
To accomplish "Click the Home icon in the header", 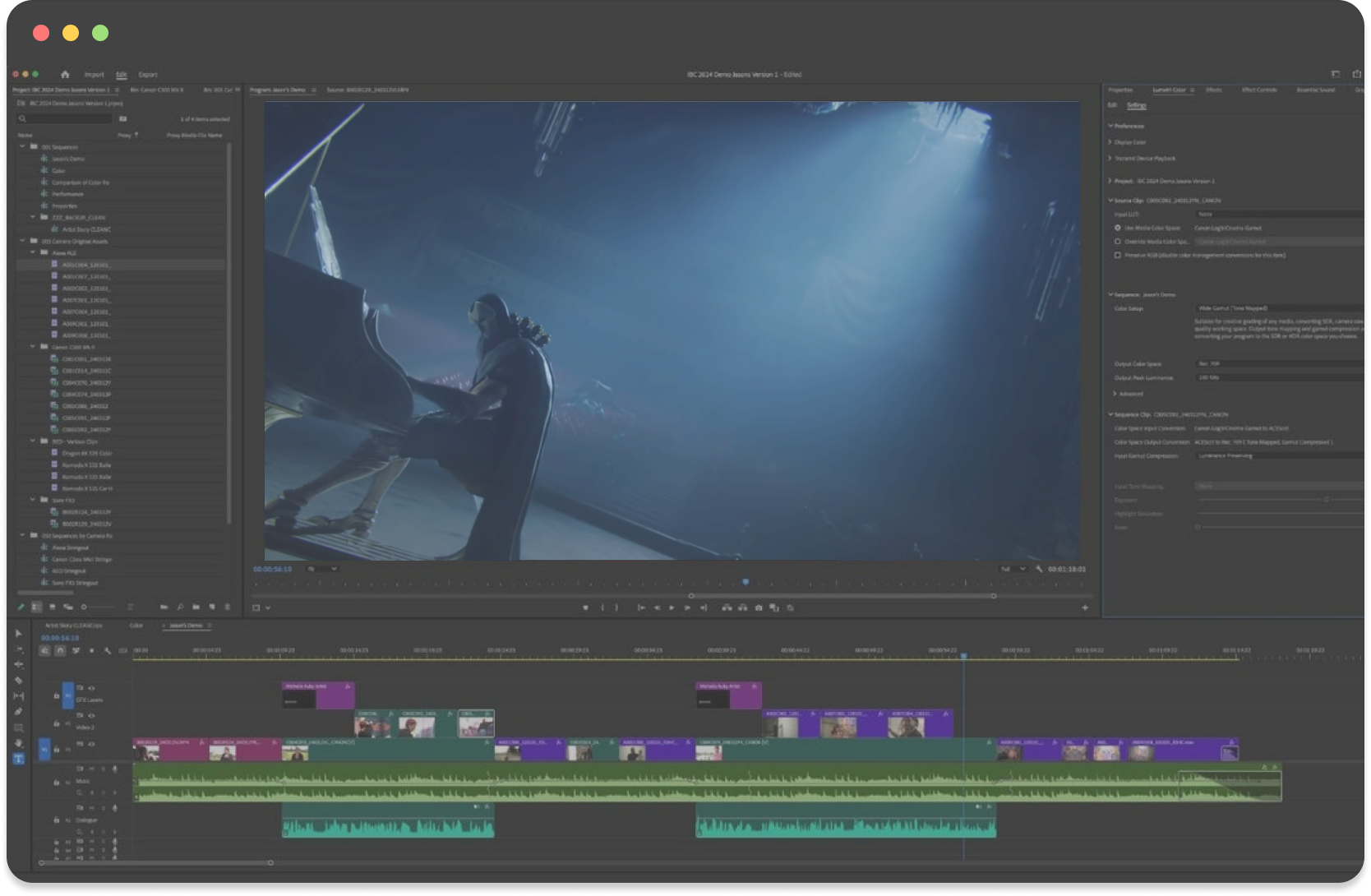I will click(x=65, y=75).
